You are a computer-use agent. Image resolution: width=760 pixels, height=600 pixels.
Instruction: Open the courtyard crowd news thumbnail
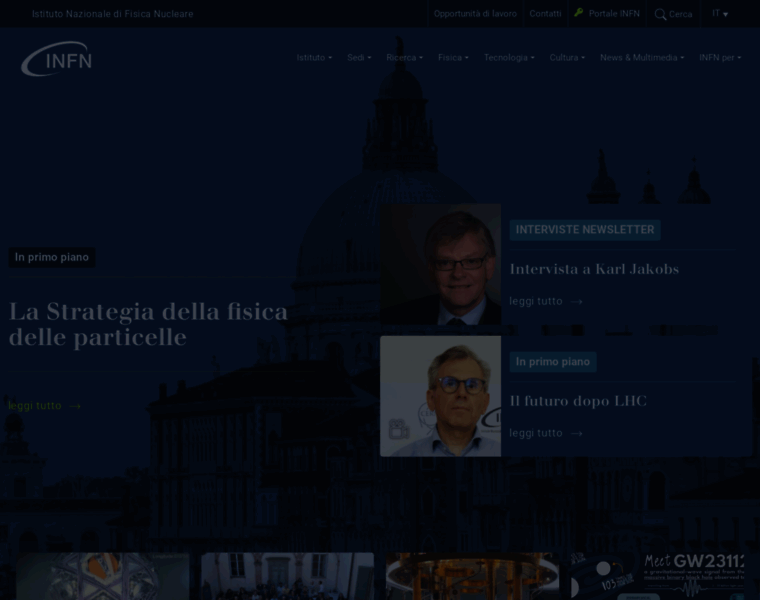(287, 576)
